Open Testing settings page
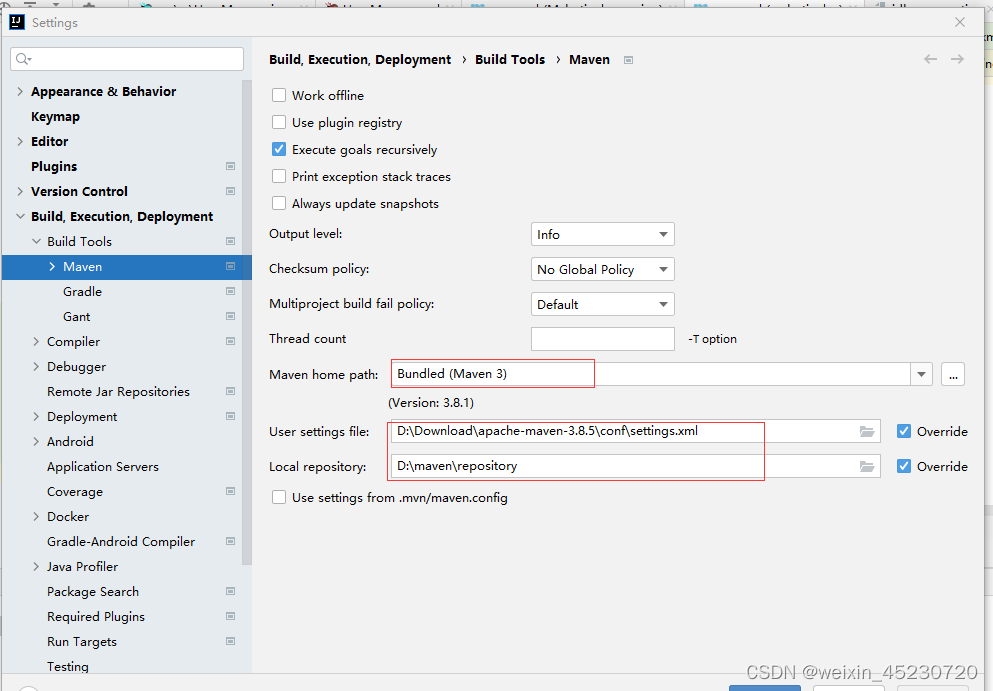The image size is (993, 691). coord(68,666)
